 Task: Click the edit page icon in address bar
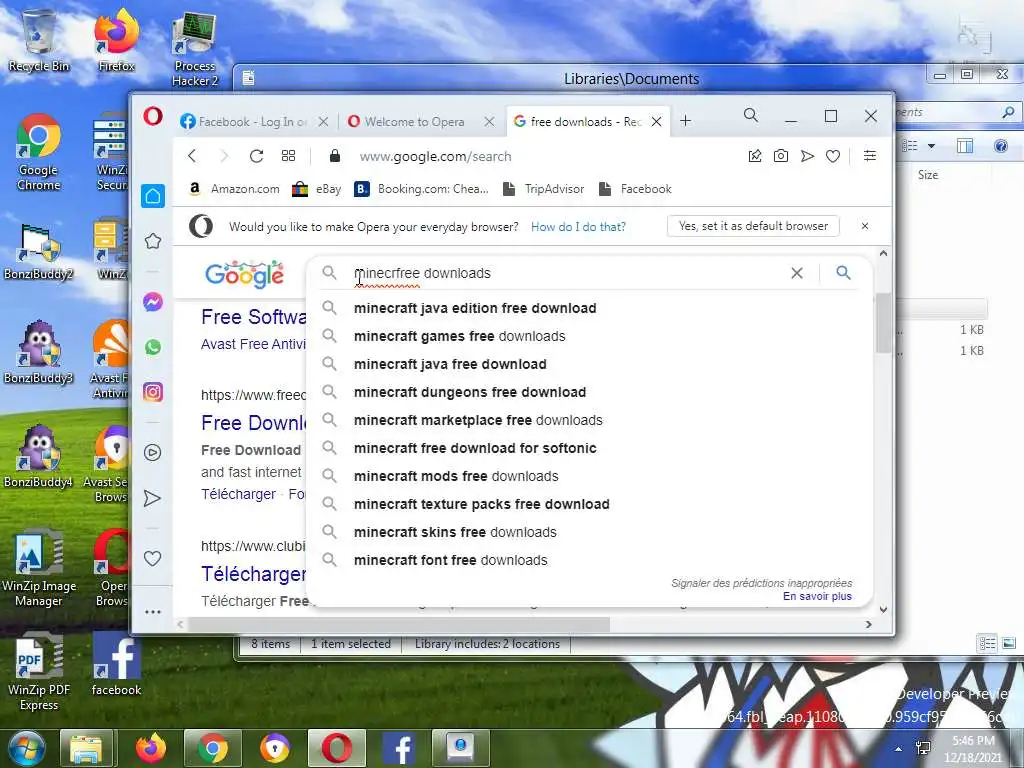click(x=755, y=155)
